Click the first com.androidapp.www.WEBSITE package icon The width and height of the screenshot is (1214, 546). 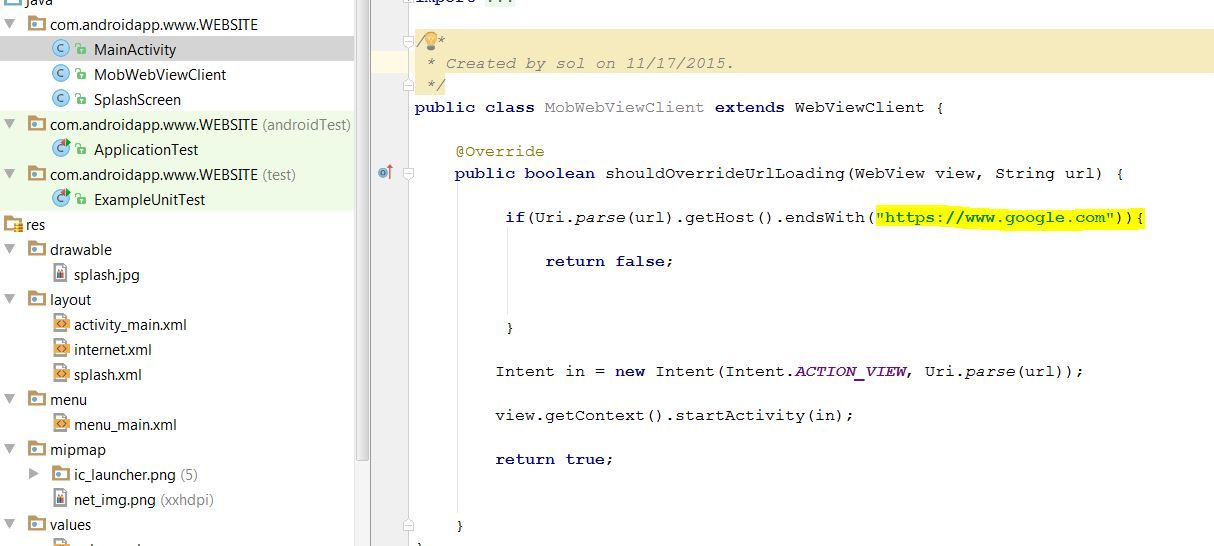[37, 24]
